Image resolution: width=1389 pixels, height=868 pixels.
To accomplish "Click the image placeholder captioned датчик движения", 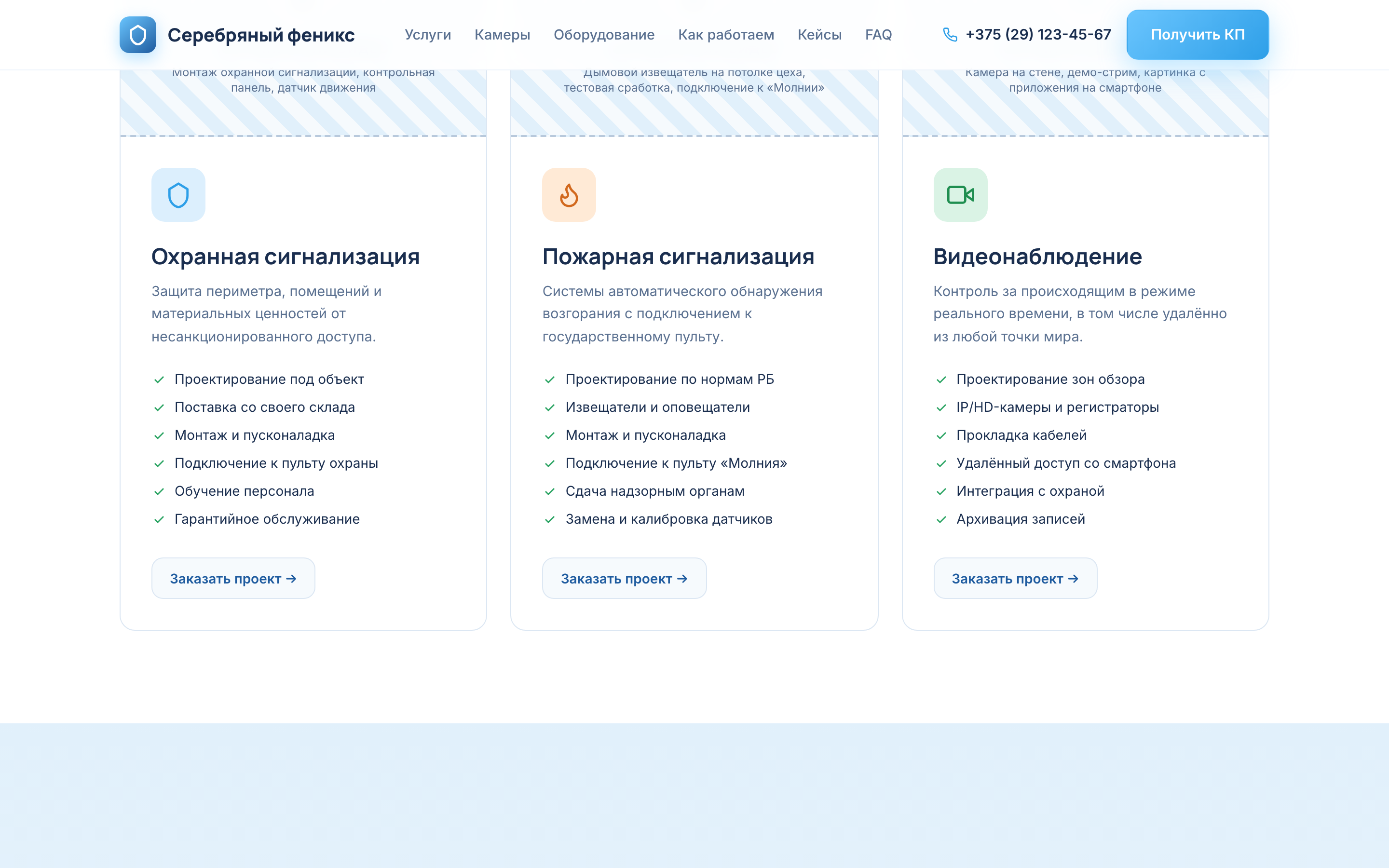I will pyautogui.click(x=303, y=103).
